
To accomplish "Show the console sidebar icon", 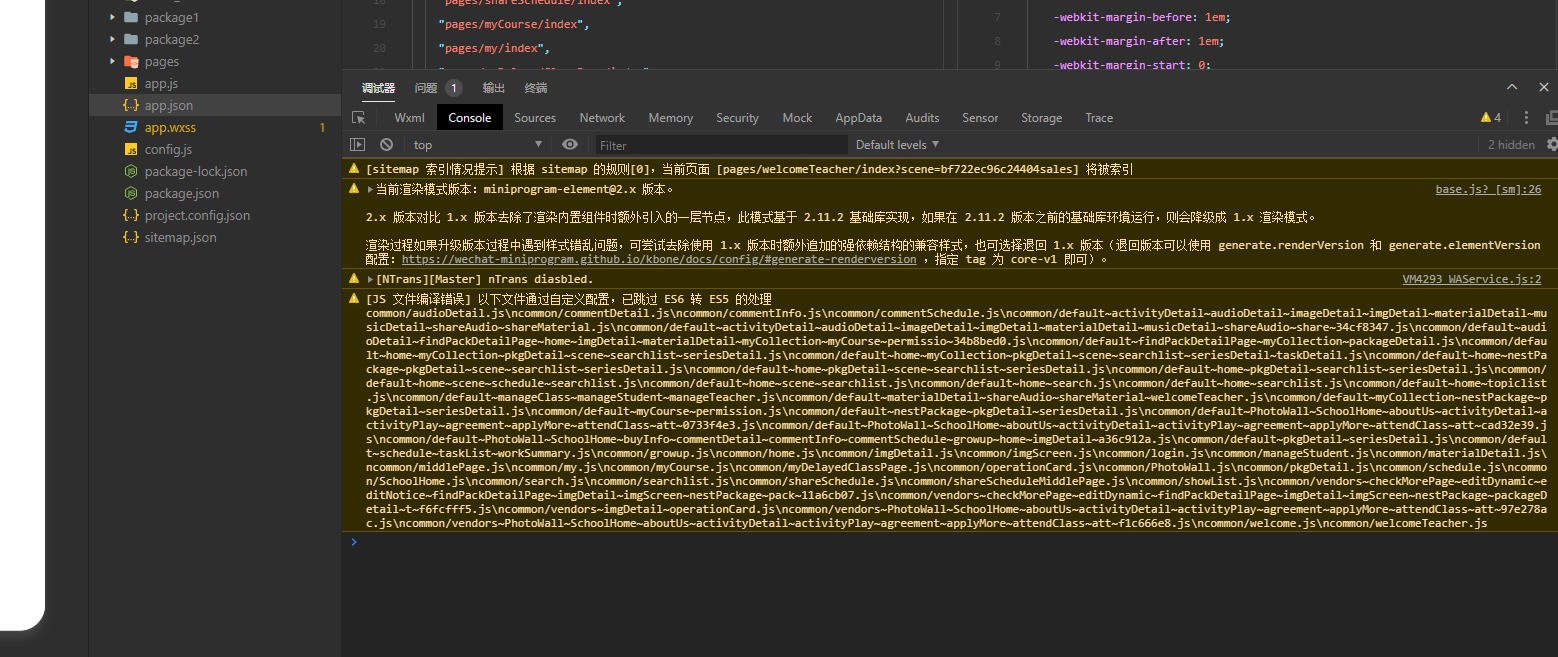I will tap(357, 145).
